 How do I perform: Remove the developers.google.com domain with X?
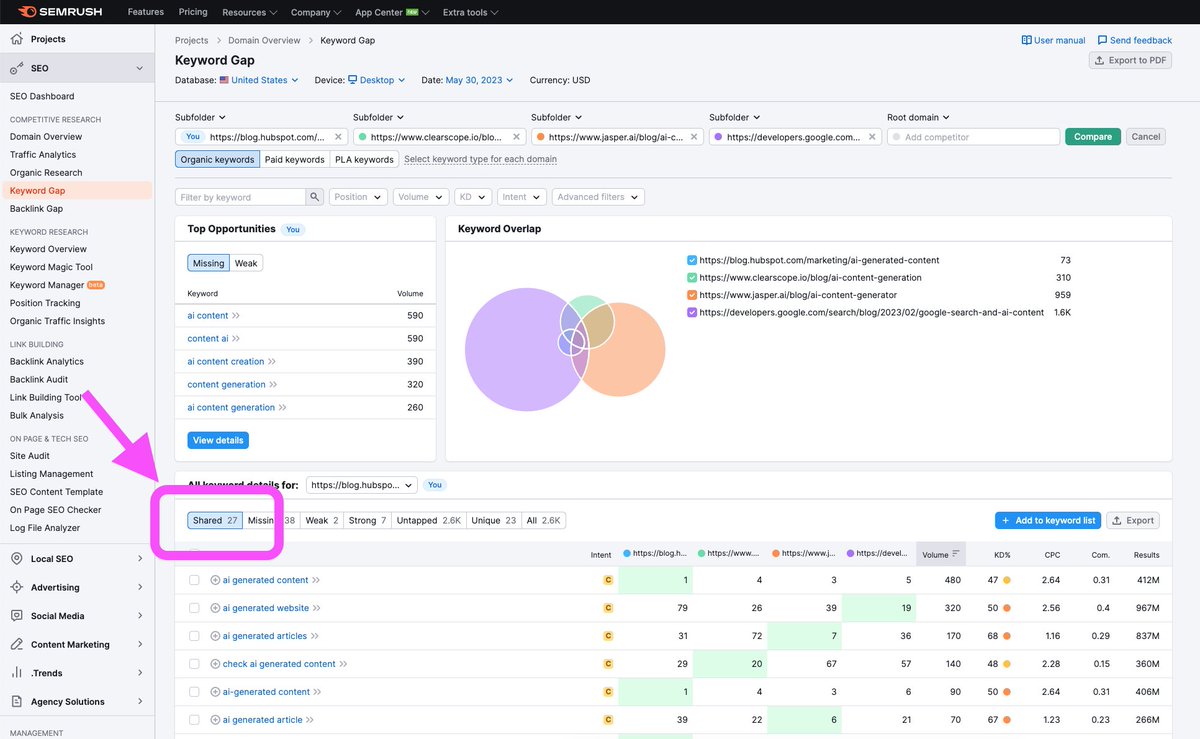pyautogui.click(x=873, y=137)
